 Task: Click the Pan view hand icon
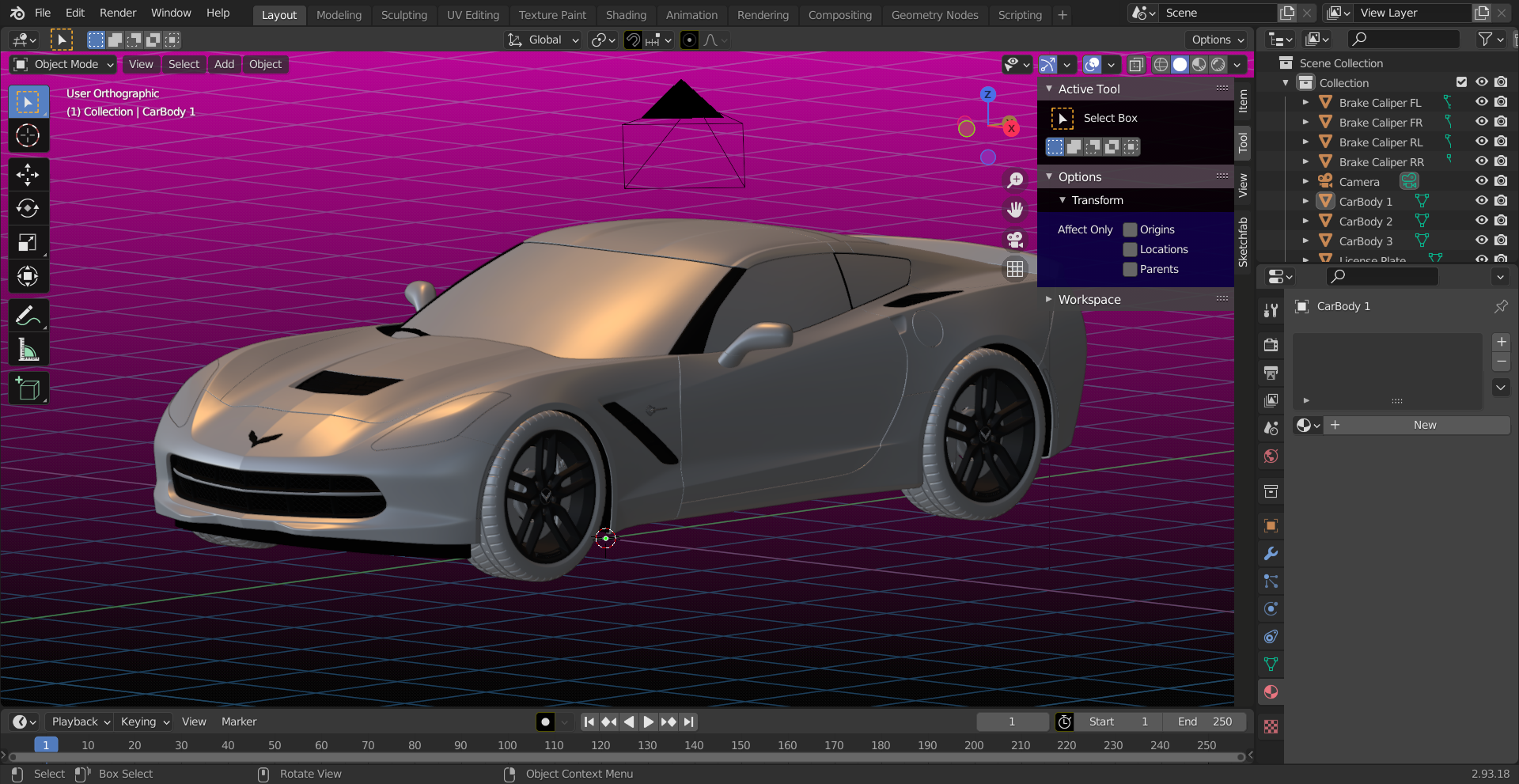pos(1015,210)
